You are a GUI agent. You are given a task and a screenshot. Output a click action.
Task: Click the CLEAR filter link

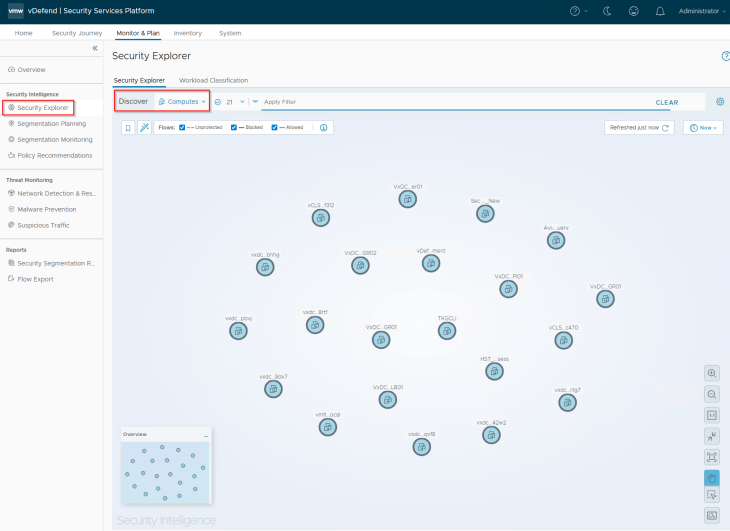coord(666,102)
